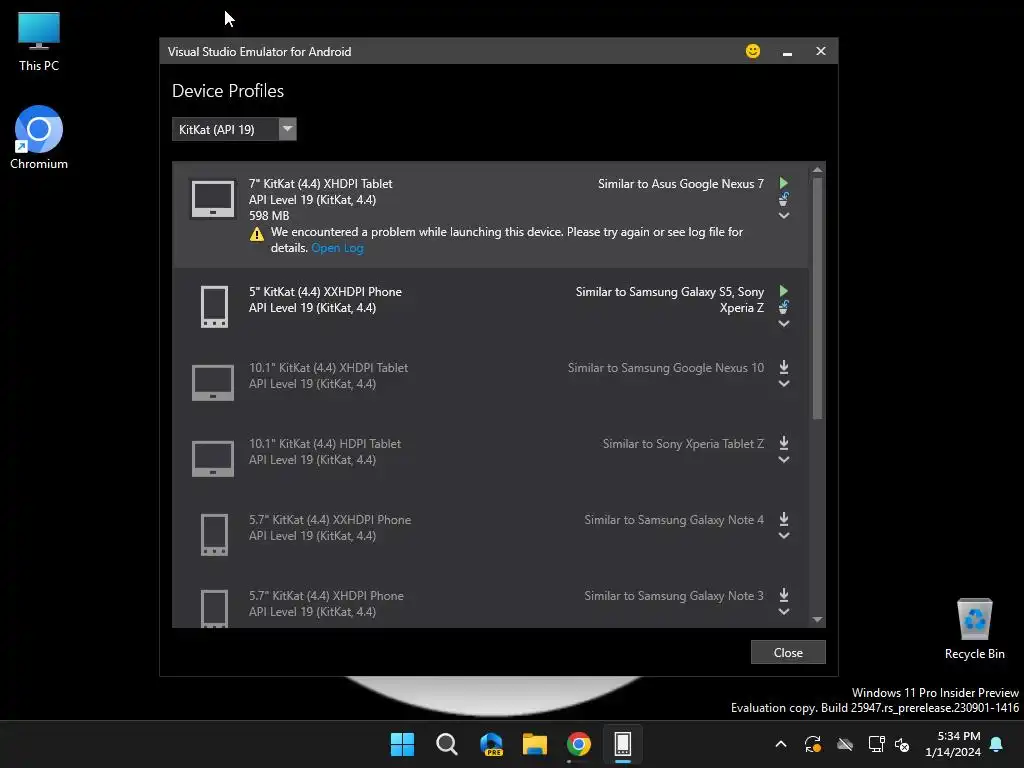
Task: Open the KitKat (API 19) platform dropdown
Action: point(234,129)
